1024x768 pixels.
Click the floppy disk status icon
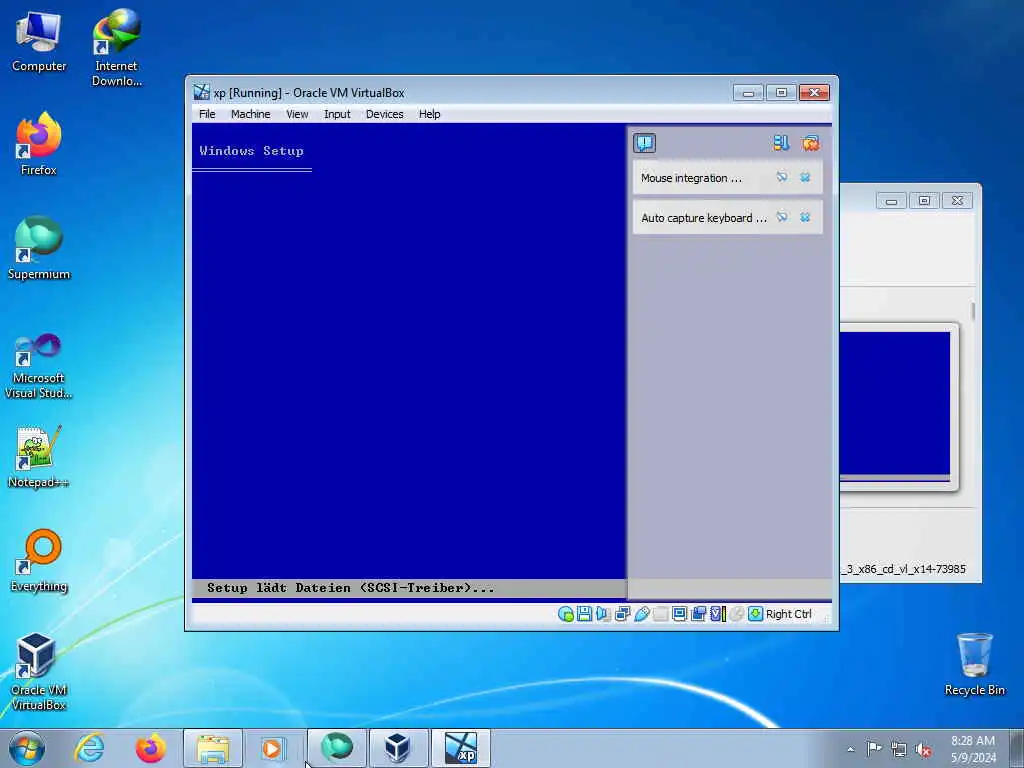[584, 614]
